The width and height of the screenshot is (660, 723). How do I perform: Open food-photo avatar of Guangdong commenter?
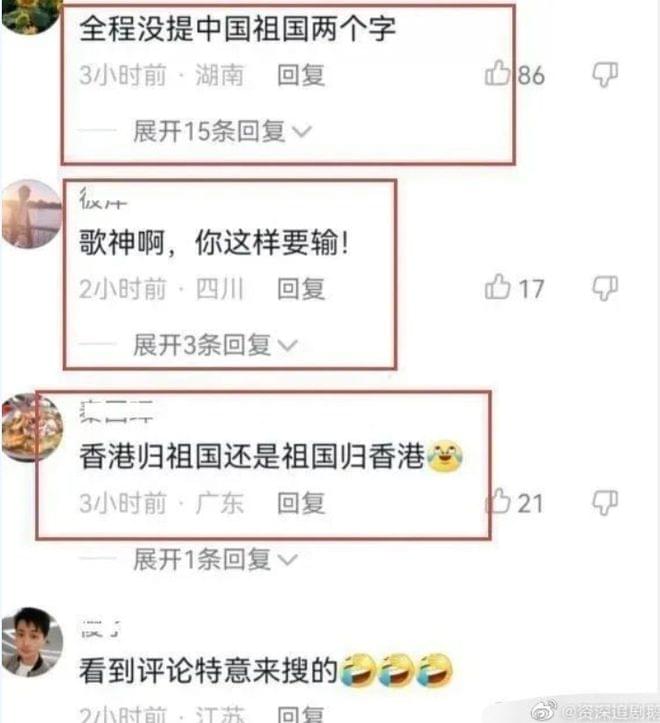(x=31, y=428)
